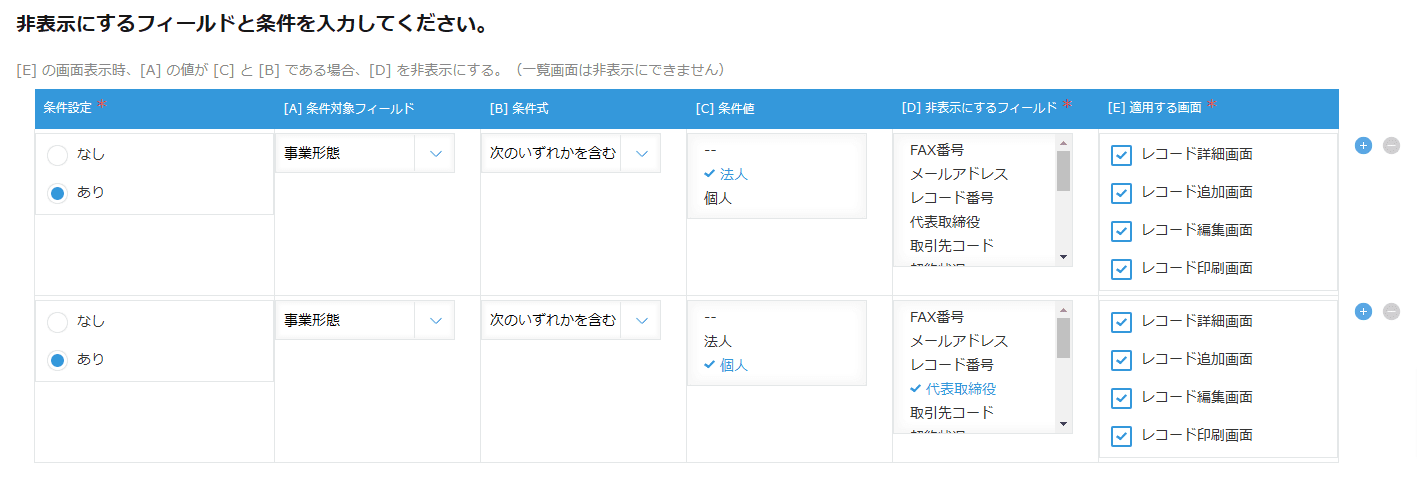Remove the second condition row

pos(1391,312)
